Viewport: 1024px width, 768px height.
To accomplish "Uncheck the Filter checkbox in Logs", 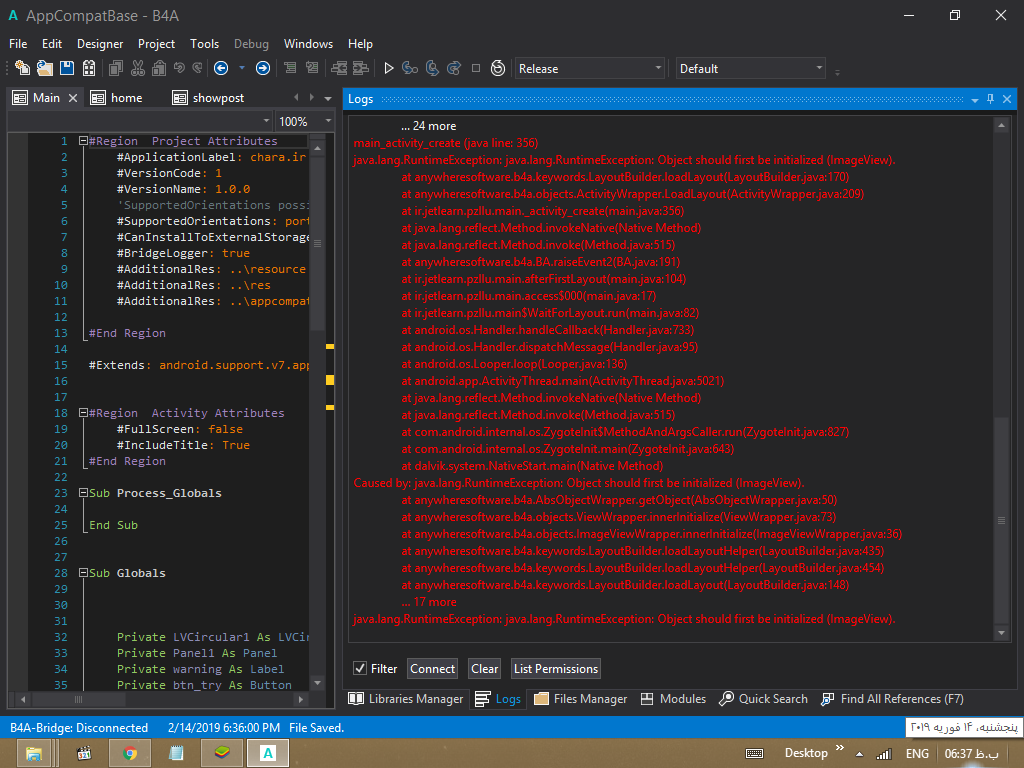I will coord(360,668).
